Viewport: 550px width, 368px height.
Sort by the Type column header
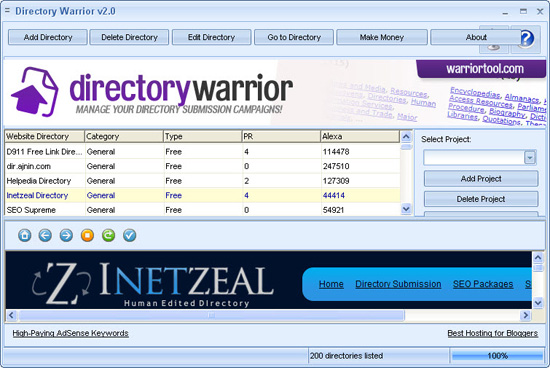[203, 136]
